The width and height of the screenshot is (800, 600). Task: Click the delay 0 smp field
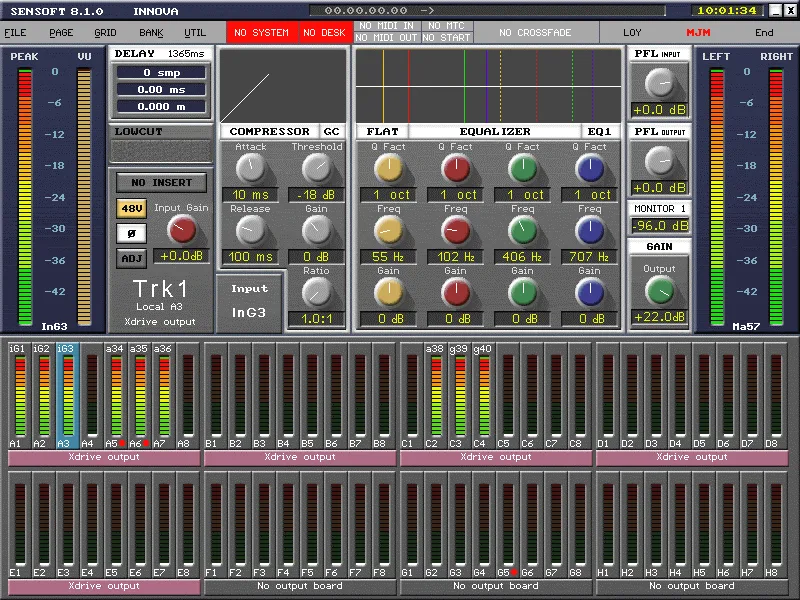point(161,72)
